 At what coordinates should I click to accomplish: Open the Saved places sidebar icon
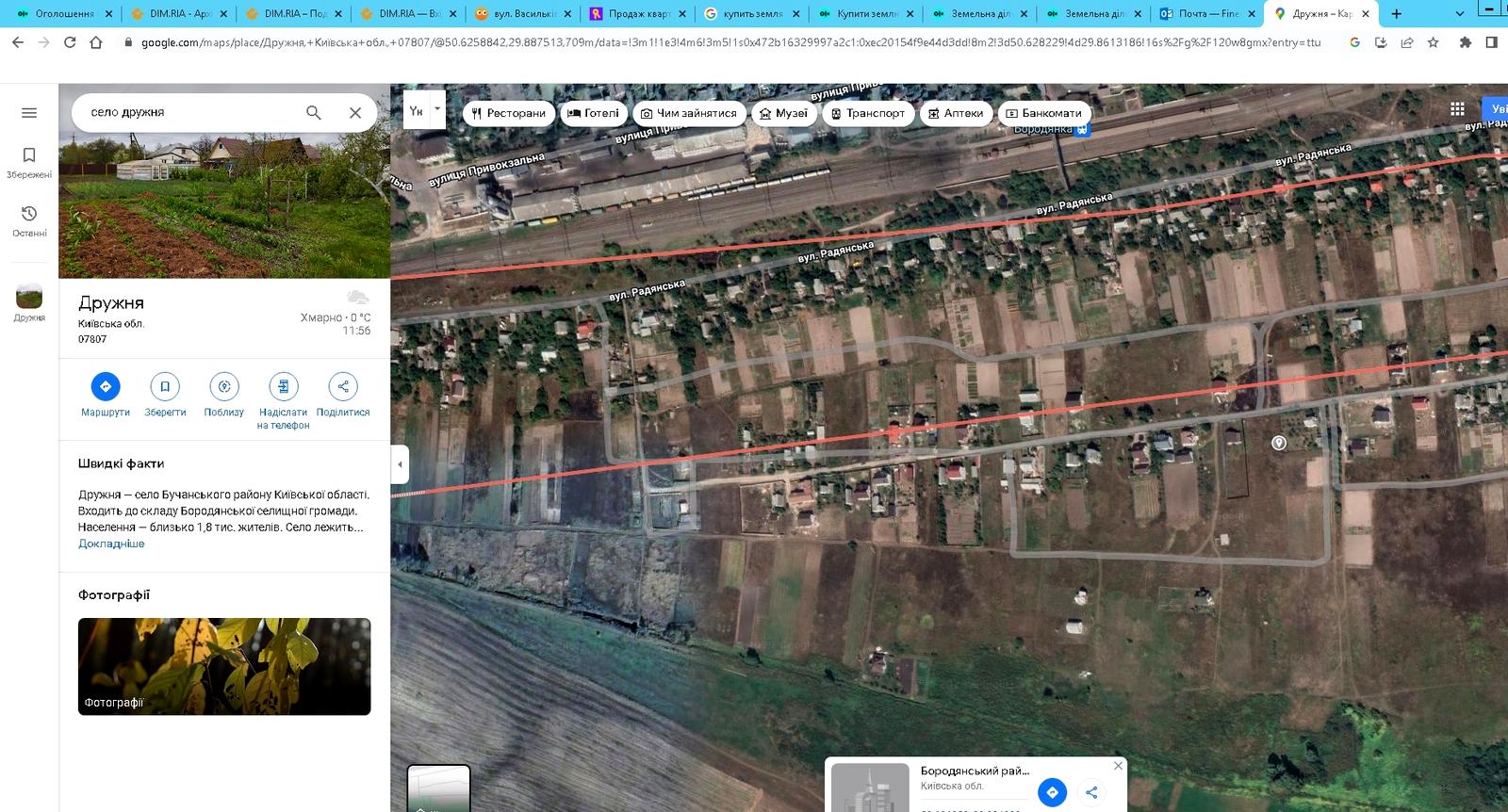coord(29,161)
